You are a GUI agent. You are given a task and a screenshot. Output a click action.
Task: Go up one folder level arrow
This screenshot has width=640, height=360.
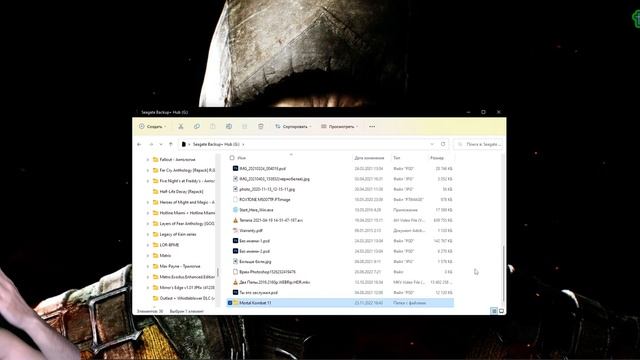pyautogui.click(x=171, y=144)
